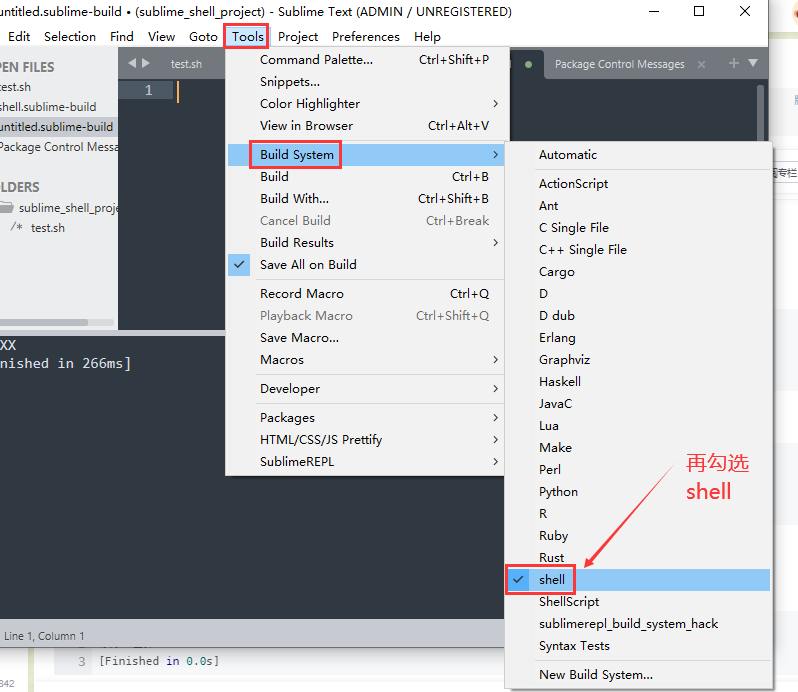Select Cargo build system
Screen dimensions: 798x692
pos(638,272)
